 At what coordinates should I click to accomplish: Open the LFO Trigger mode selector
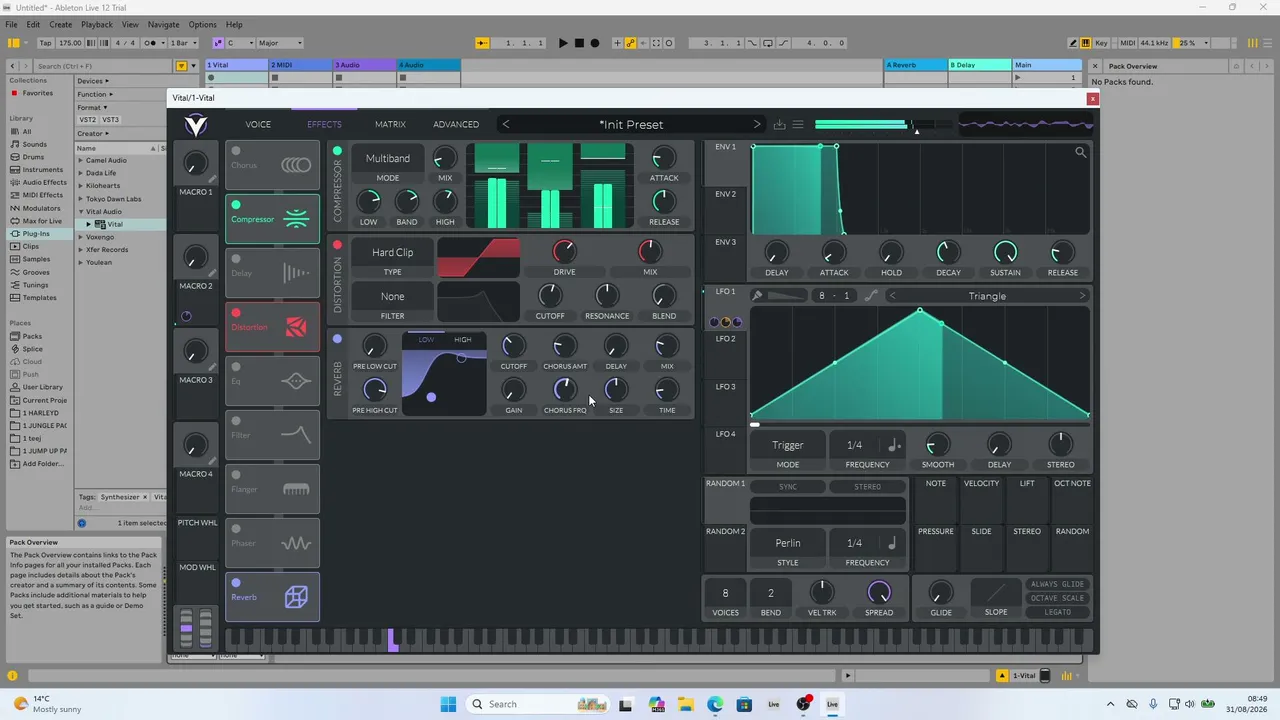coord(788,445)
